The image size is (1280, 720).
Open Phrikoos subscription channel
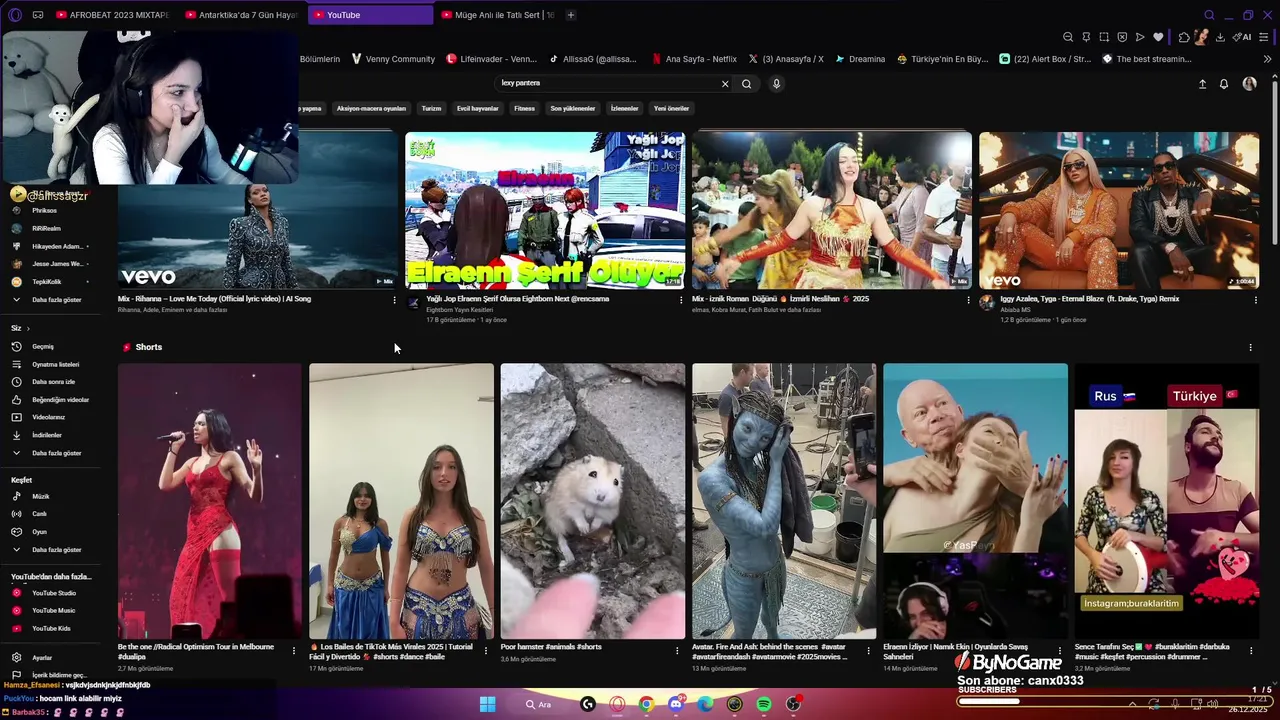coord(44,211)
